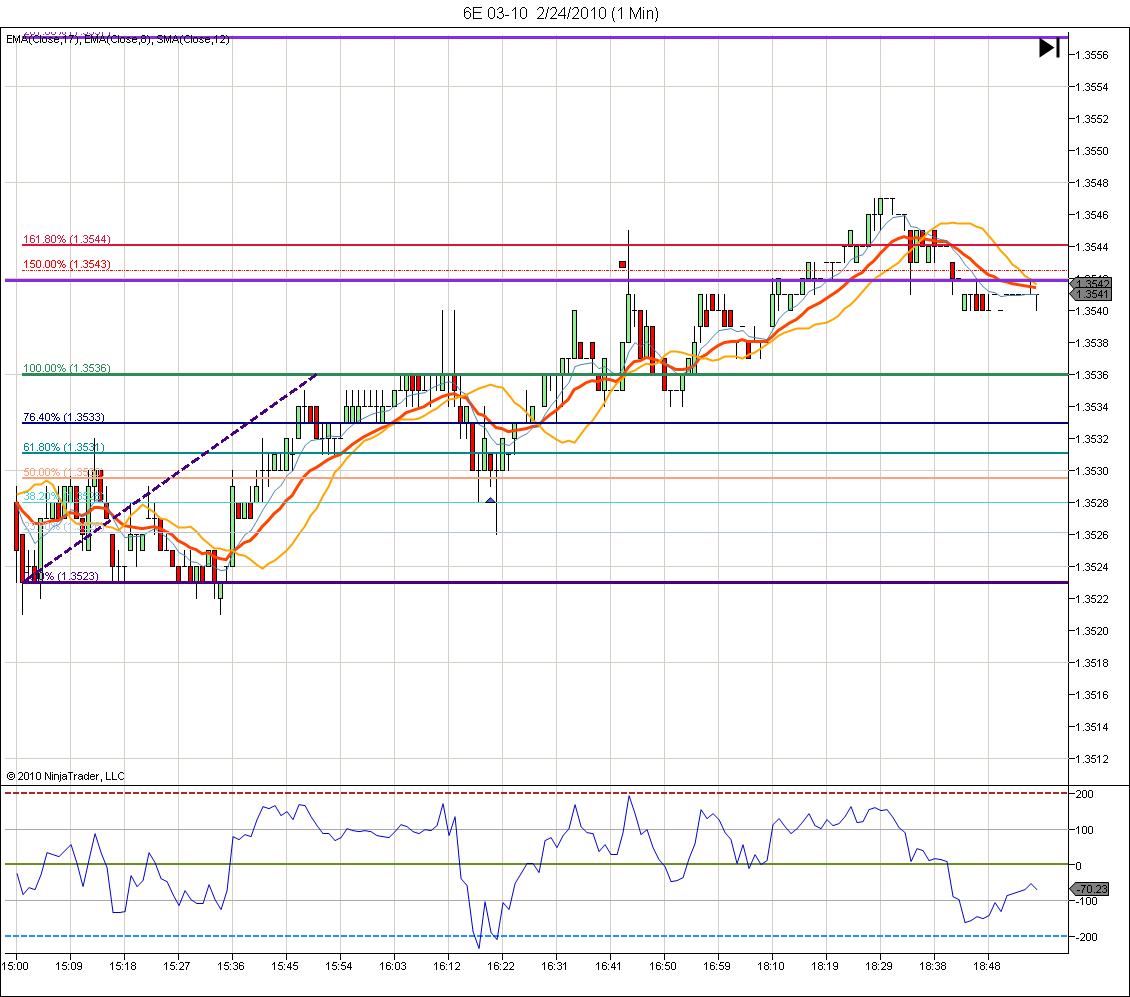Viewport: 1130px width, 997px height.
Task: Click the 16:41 time axis label
Action: click(x=609, y=966)
